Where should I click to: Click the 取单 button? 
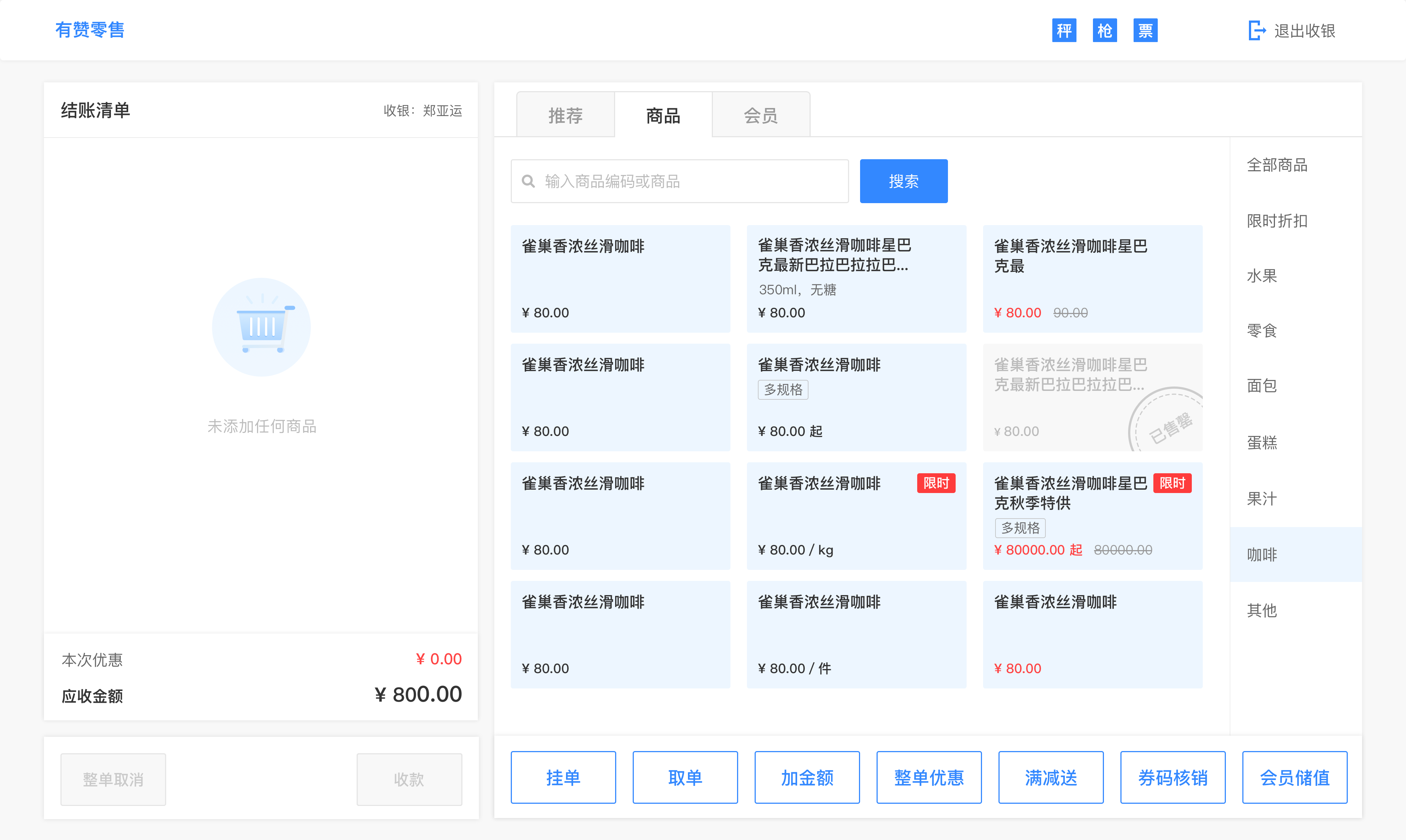(x=685, y=777)
